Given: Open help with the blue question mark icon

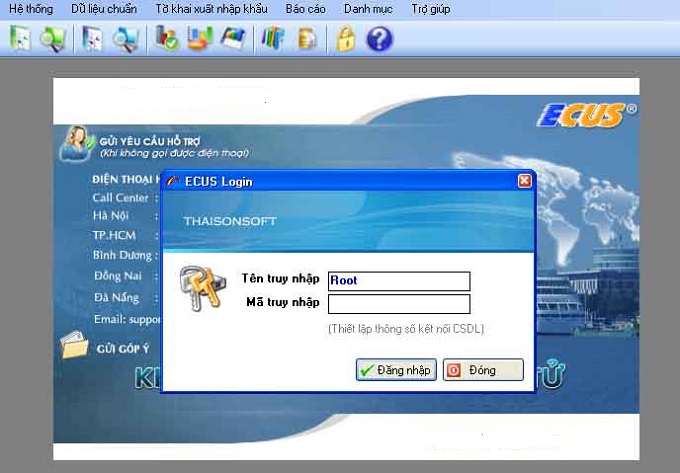Looking at the screenshot, I should (x=379, y=39).
